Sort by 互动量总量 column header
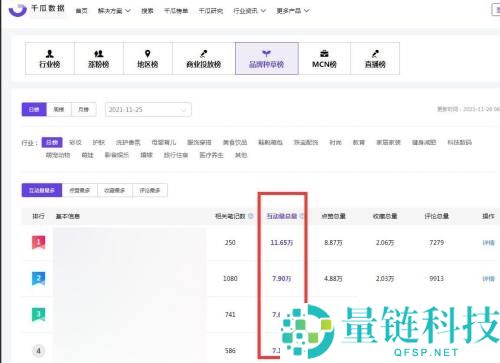The height and width of the screenshot is (363, 500). 282,216
